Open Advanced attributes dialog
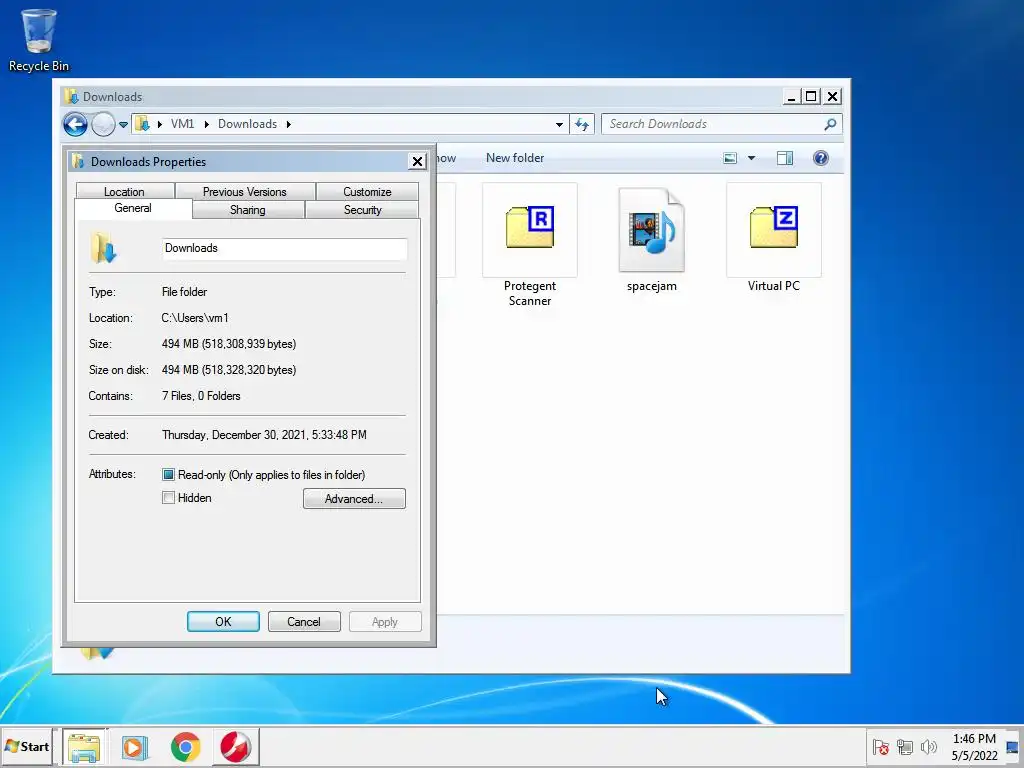This screenshot has width=1024, height=768. 354,499
